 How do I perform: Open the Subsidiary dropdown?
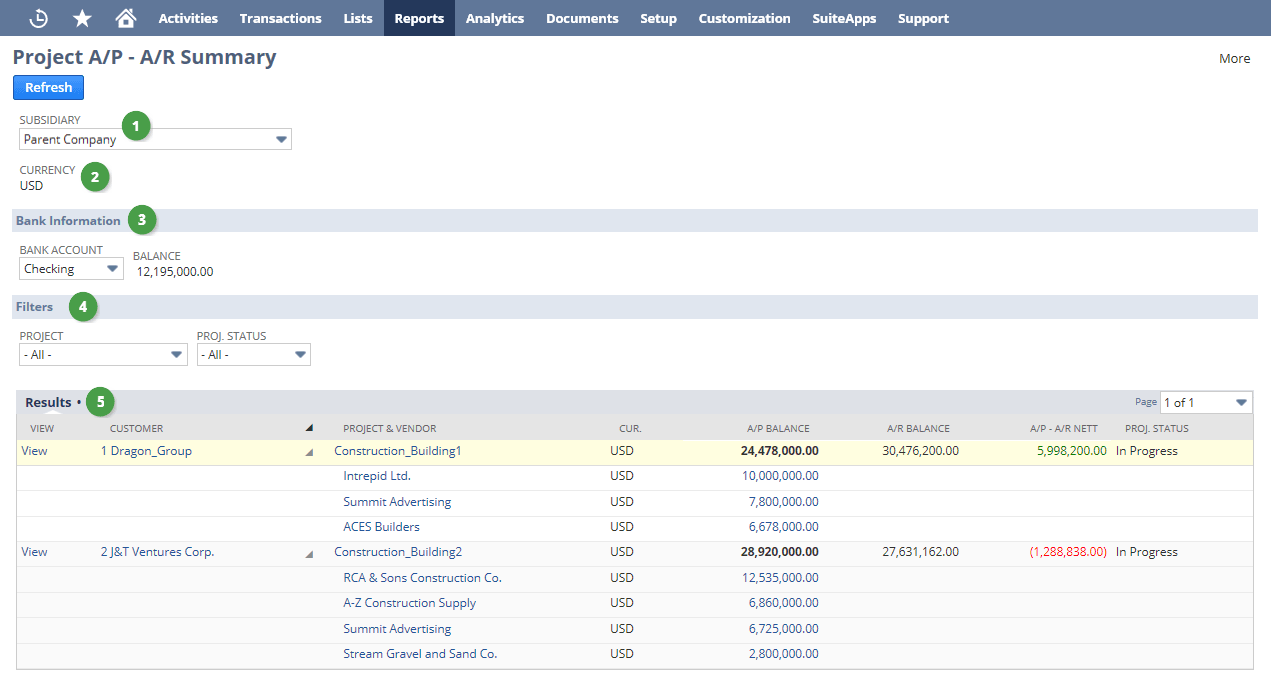tap(281, 140)
